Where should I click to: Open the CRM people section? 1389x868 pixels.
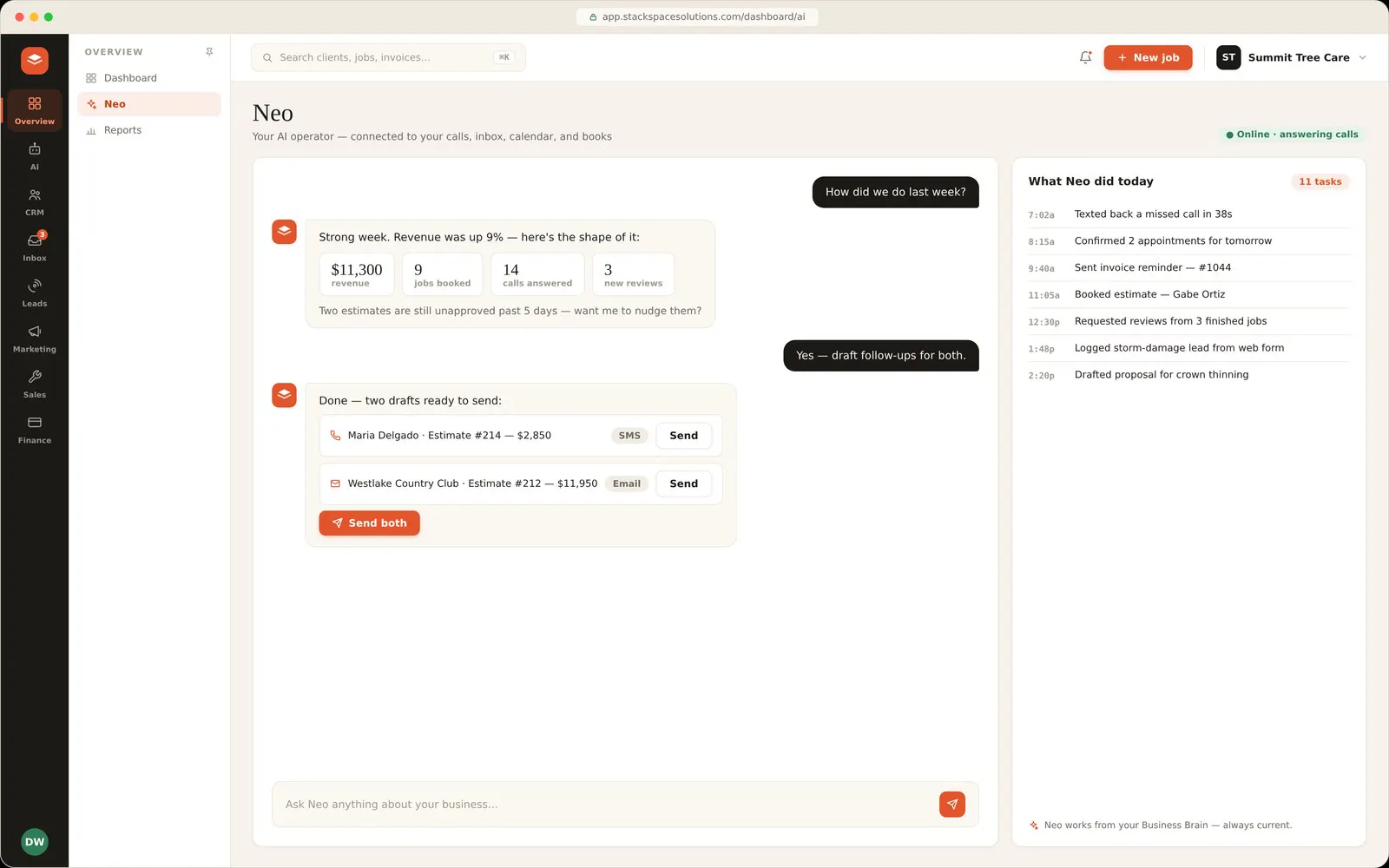(x=35, y=201)
